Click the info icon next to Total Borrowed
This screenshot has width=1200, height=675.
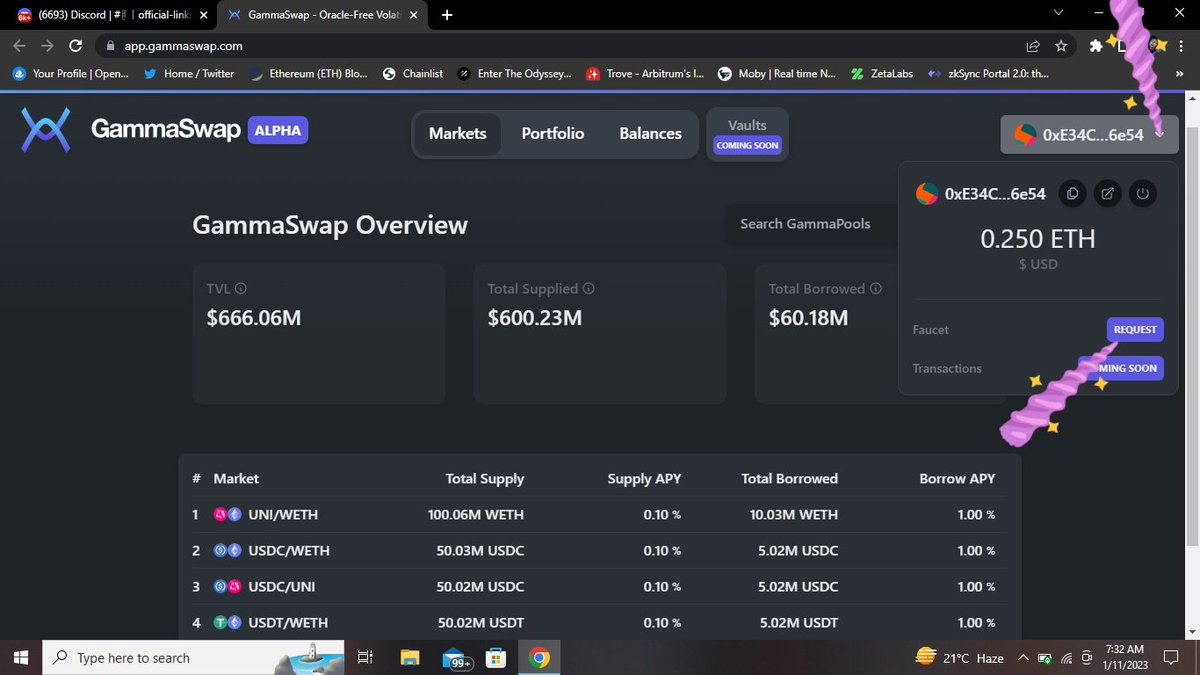tap(876, 289)
